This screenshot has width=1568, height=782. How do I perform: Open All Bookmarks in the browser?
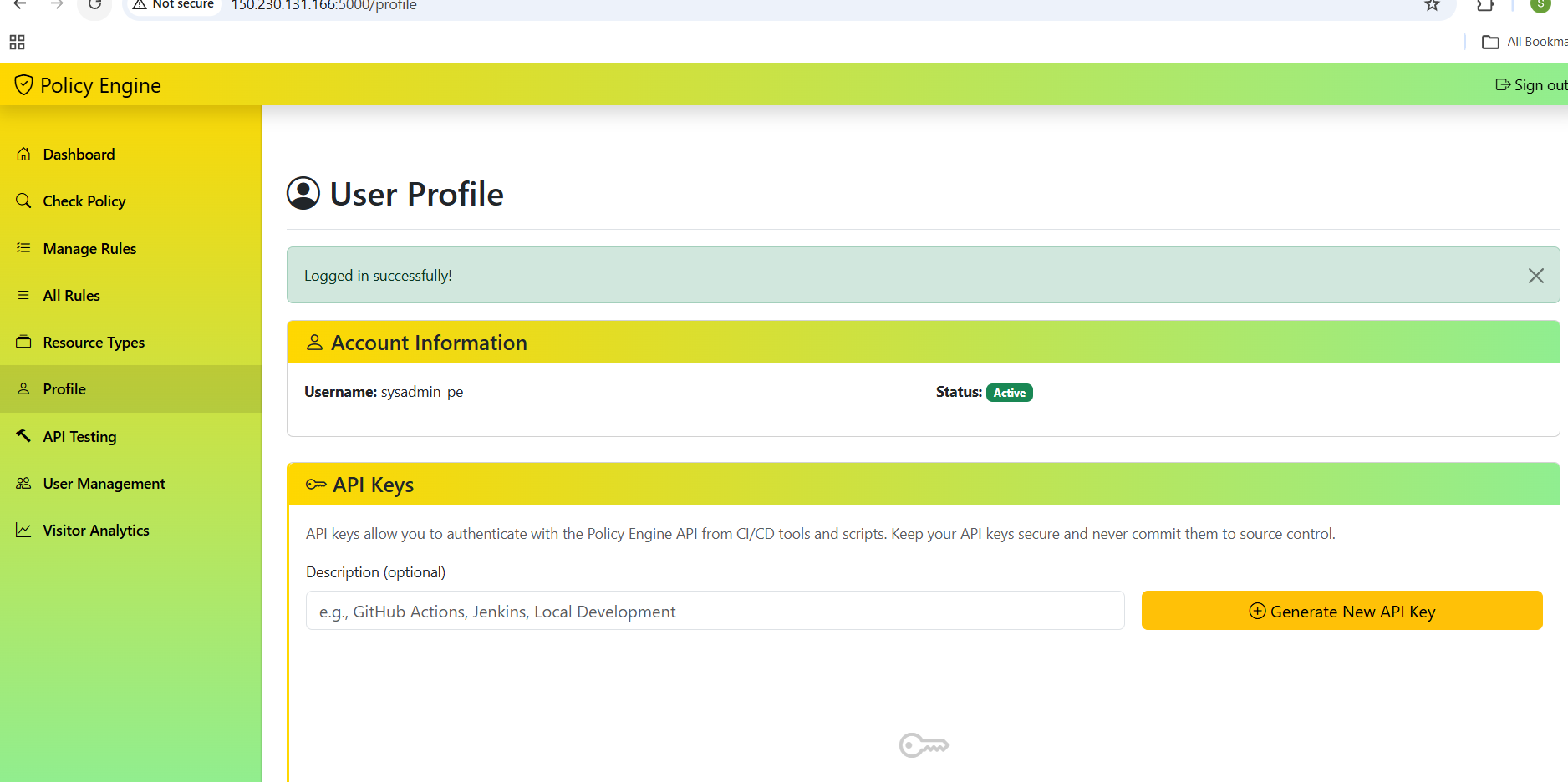pos(1523,42)
